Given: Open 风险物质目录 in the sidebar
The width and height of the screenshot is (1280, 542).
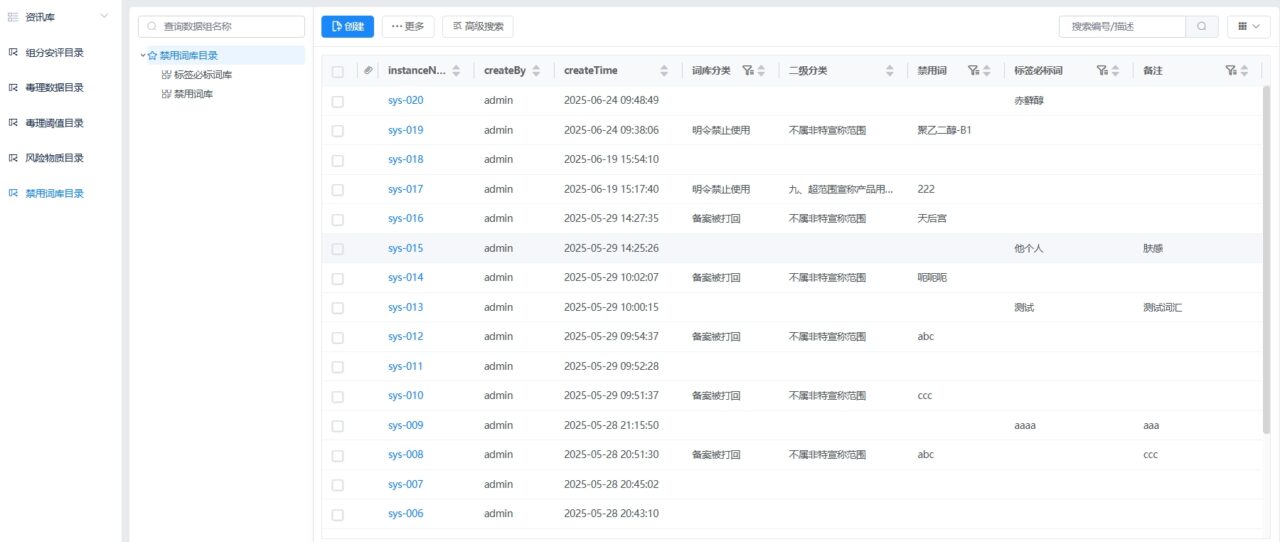Looking at the screenshot, I should pyautogui.click(x=54, y=158).
